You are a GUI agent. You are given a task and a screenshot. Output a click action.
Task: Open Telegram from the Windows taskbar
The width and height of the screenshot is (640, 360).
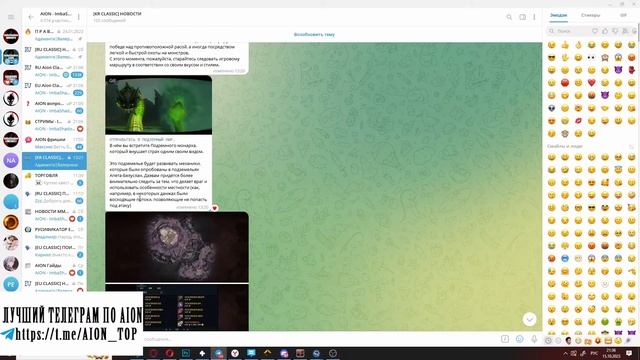218,353
